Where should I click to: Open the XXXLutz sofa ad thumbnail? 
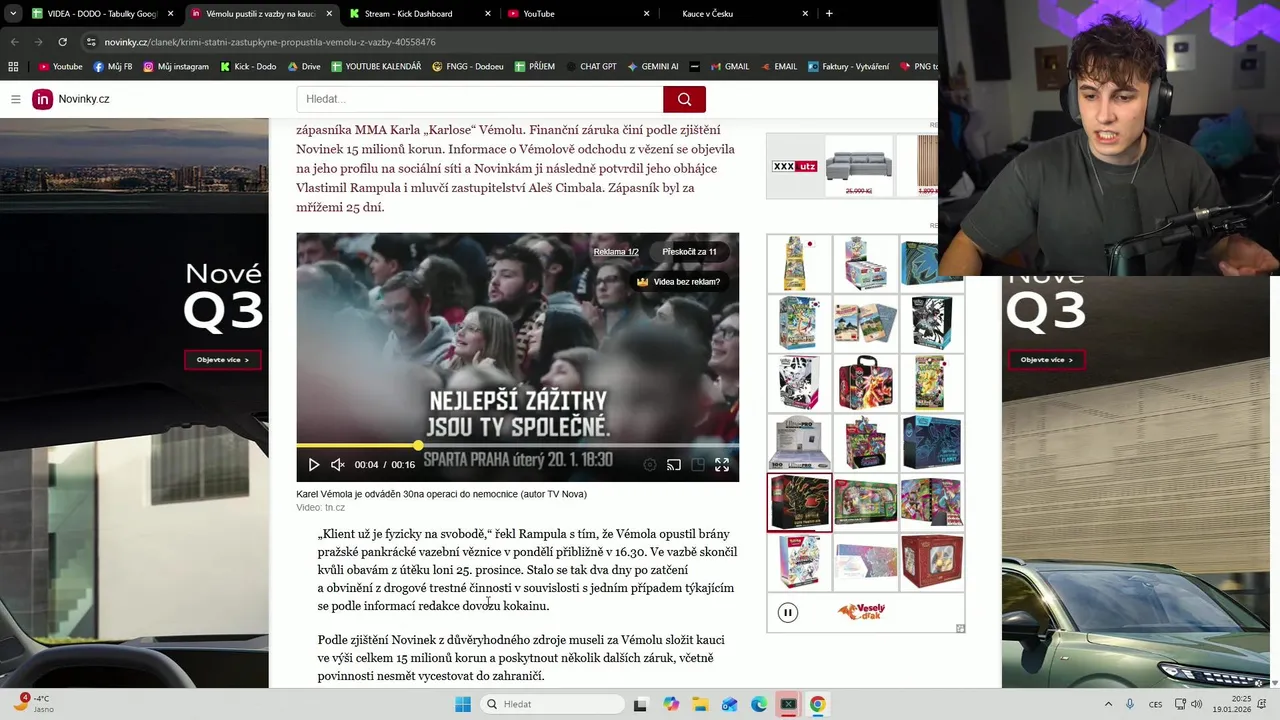(x=859, y=166)
